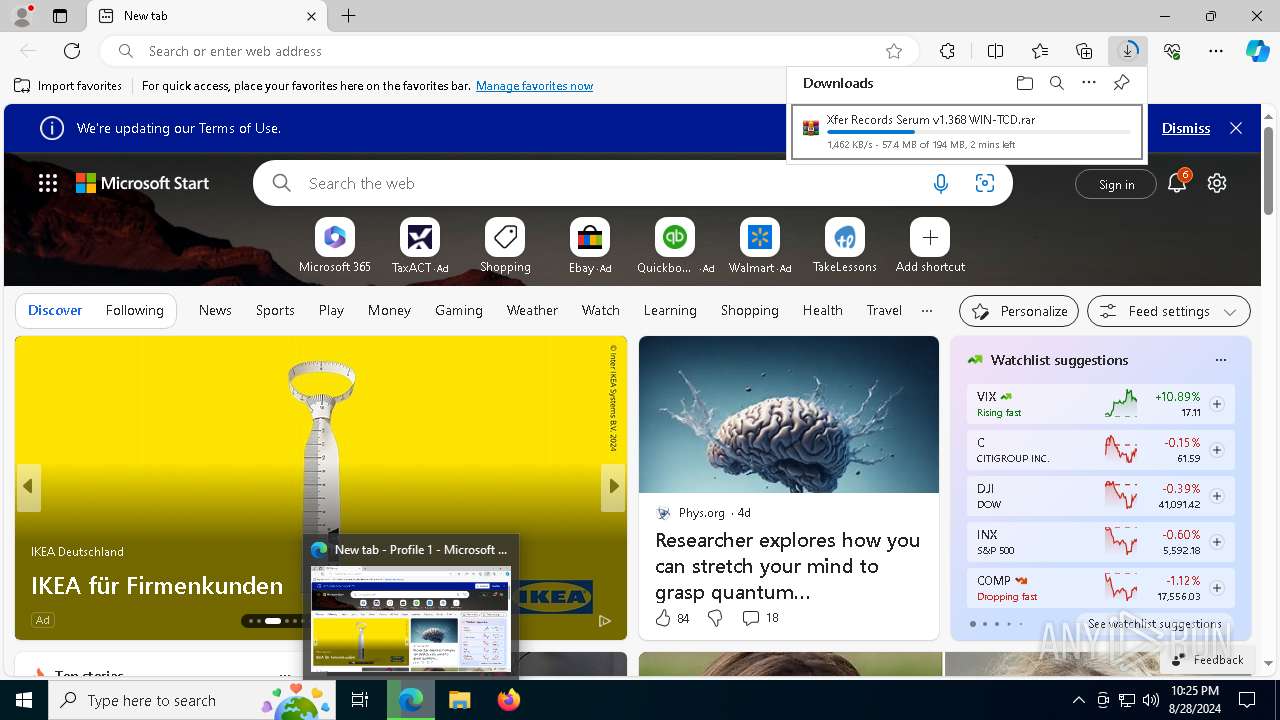Open the Gaming feed category
The height and width of the screenshot is (720, 1280).
click(459, 310)
